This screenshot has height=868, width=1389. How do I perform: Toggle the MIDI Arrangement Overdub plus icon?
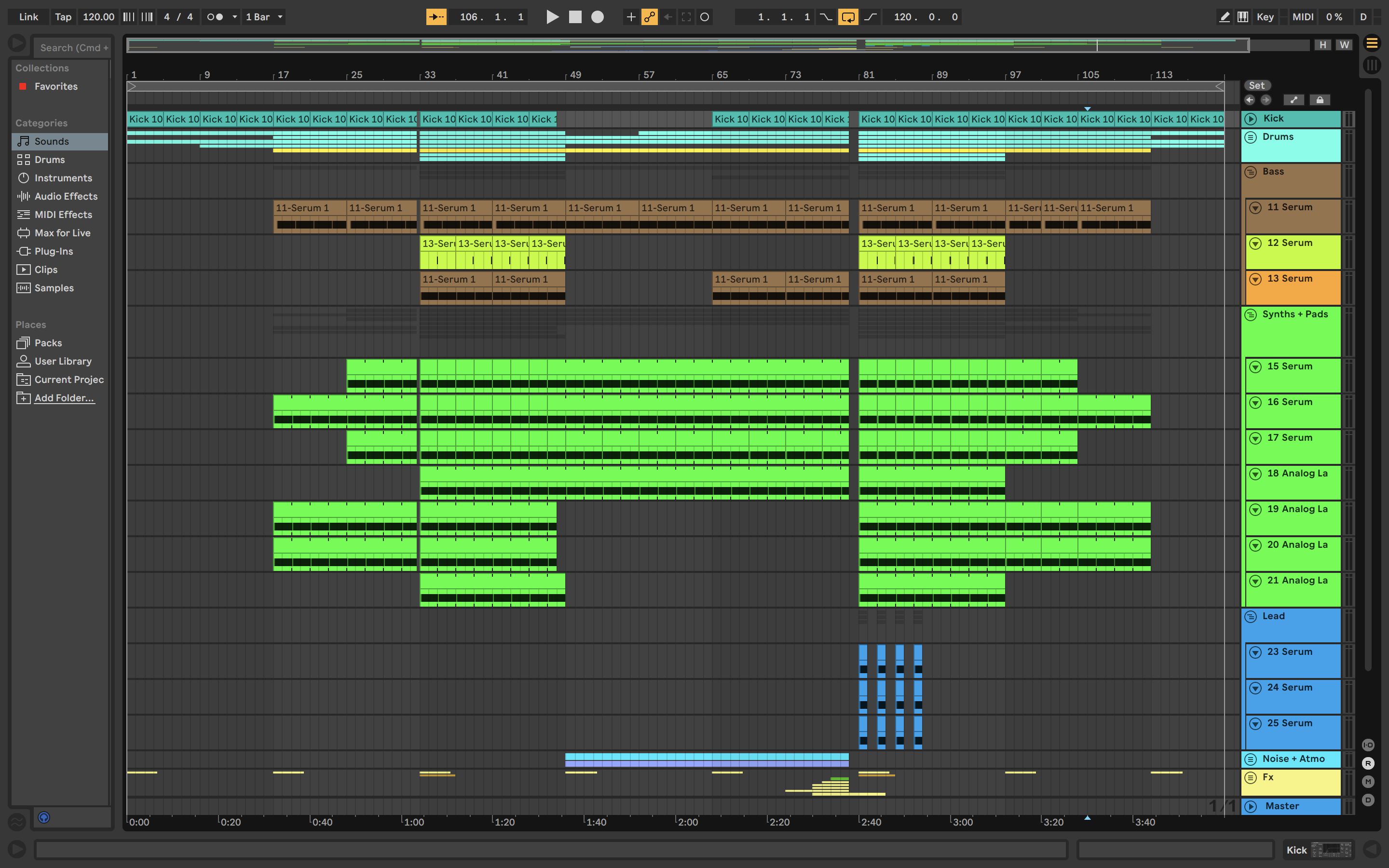631,17
